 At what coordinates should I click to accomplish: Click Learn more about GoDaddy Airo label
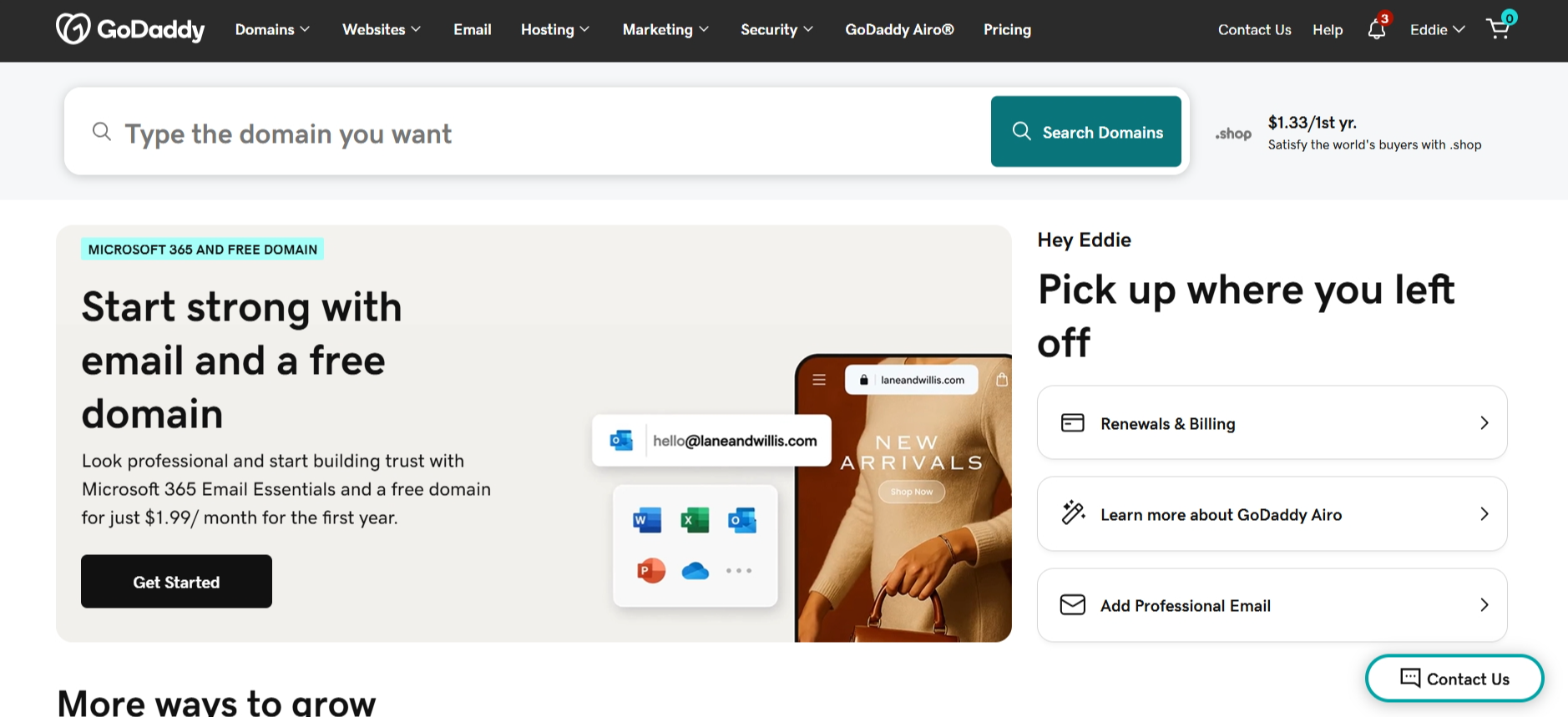point(1221,514)
